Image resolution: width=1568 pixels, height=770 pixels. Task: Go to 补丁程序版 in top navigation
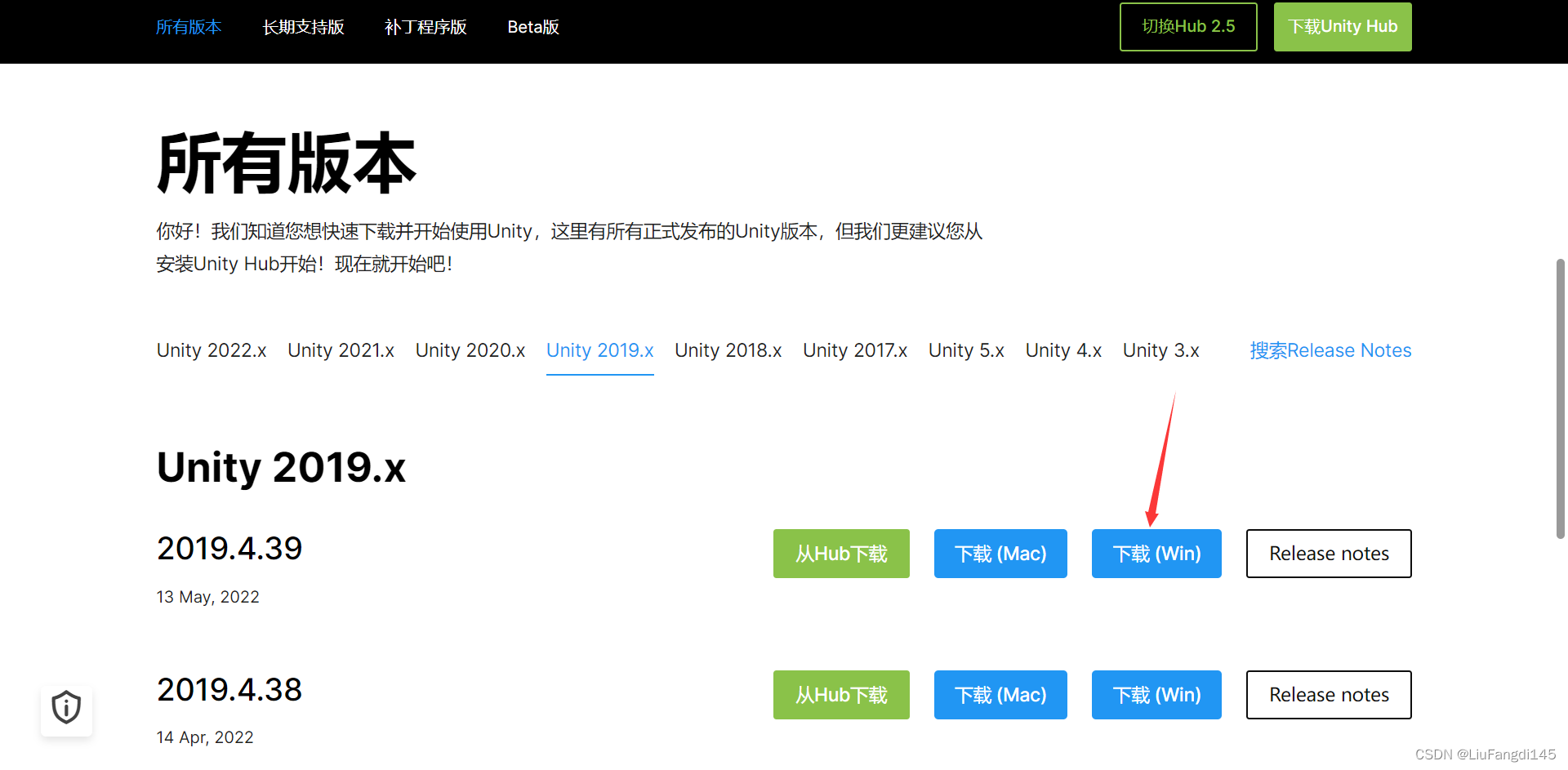click(x=425, y=27)
